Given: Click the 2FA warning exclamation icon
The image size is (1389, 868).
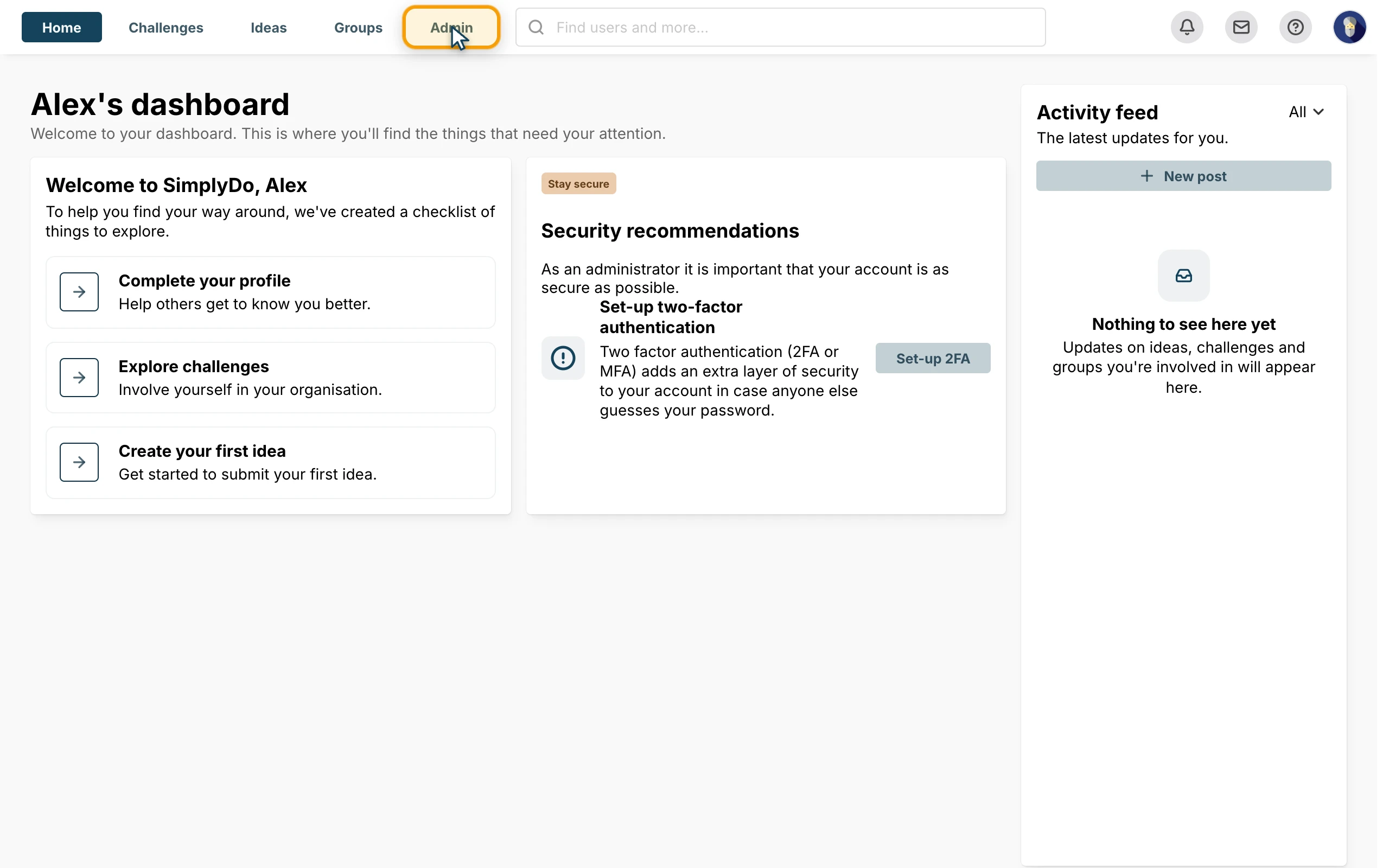Looking at the screenshot, I should tap(563, 358).
